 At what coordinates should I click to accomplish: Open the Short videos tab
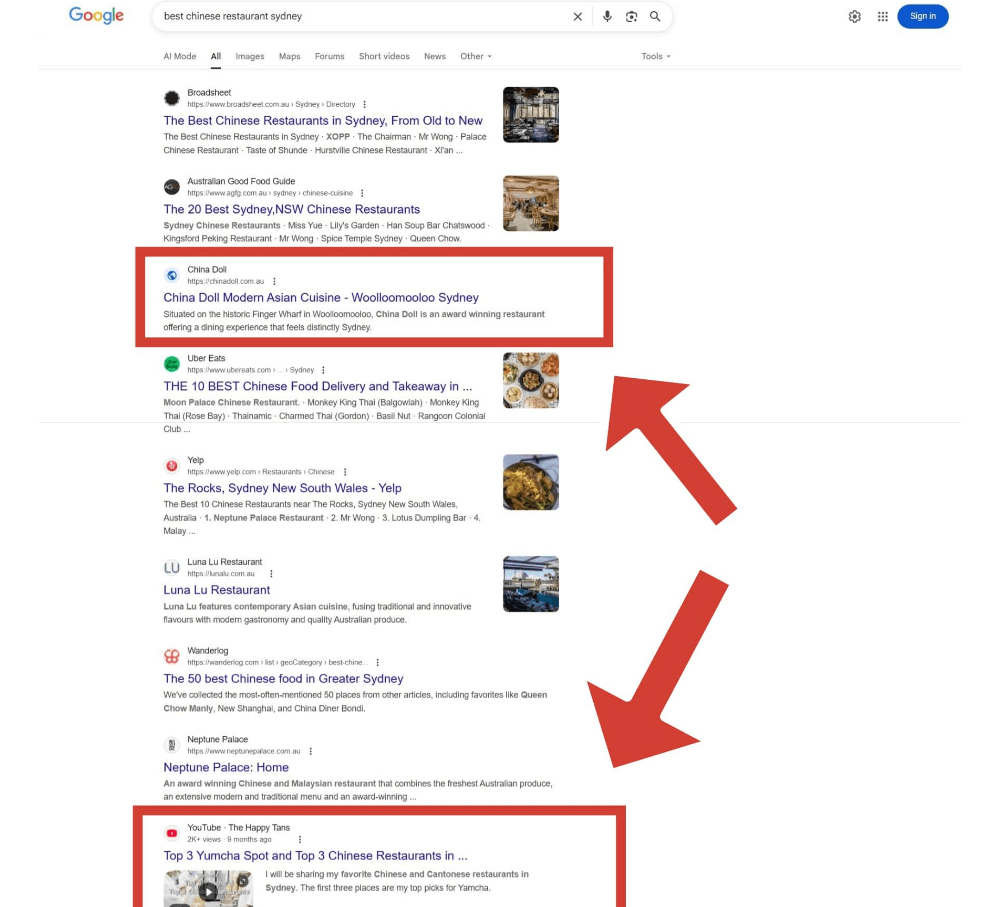384,56
